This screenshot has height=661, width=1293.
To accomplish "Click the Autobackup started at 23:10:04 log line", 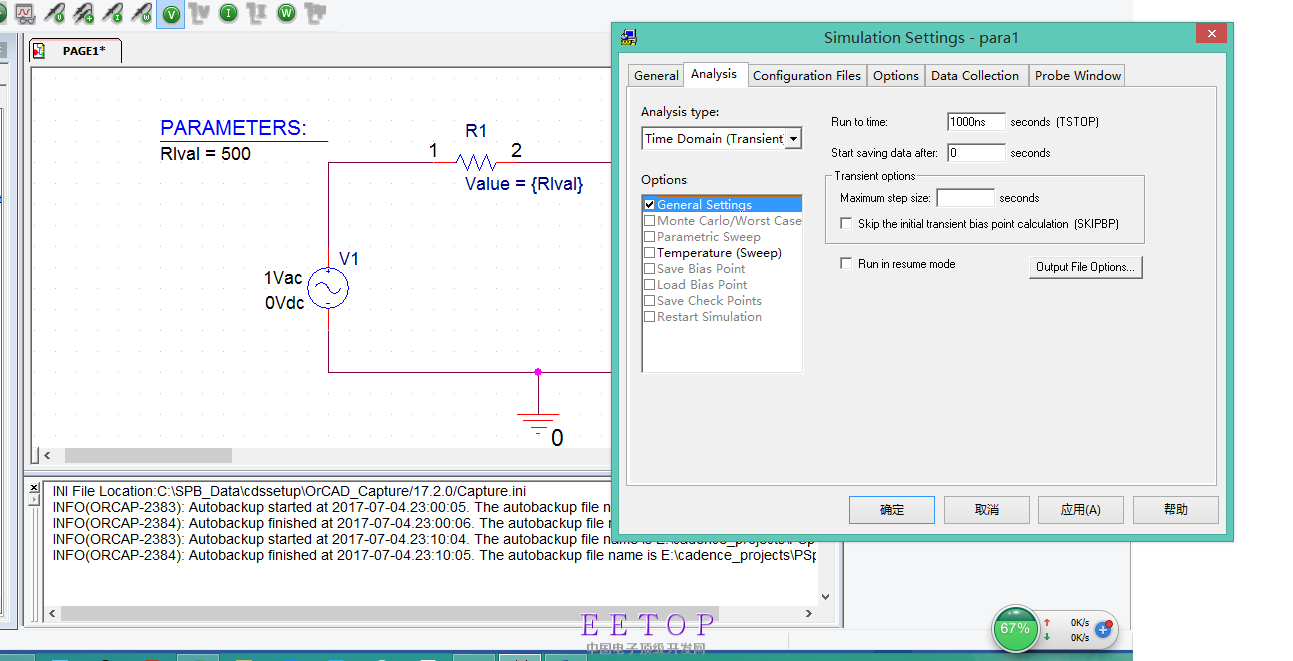I will coord(434,539).
